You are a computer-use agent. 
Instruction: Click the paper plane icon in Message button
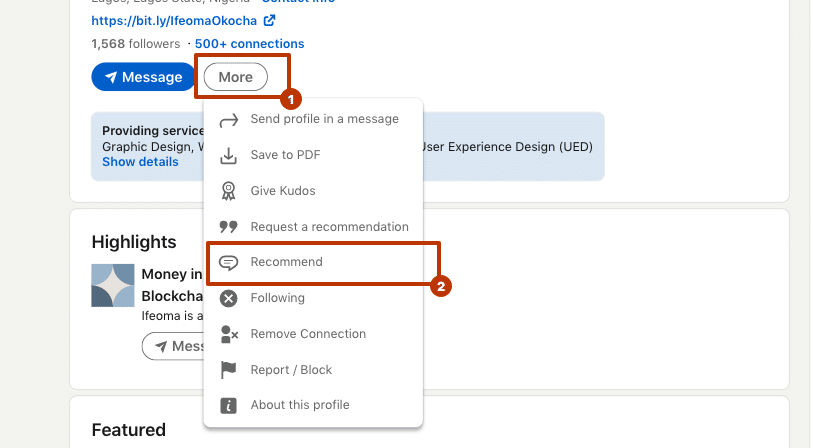pos(110,77)
